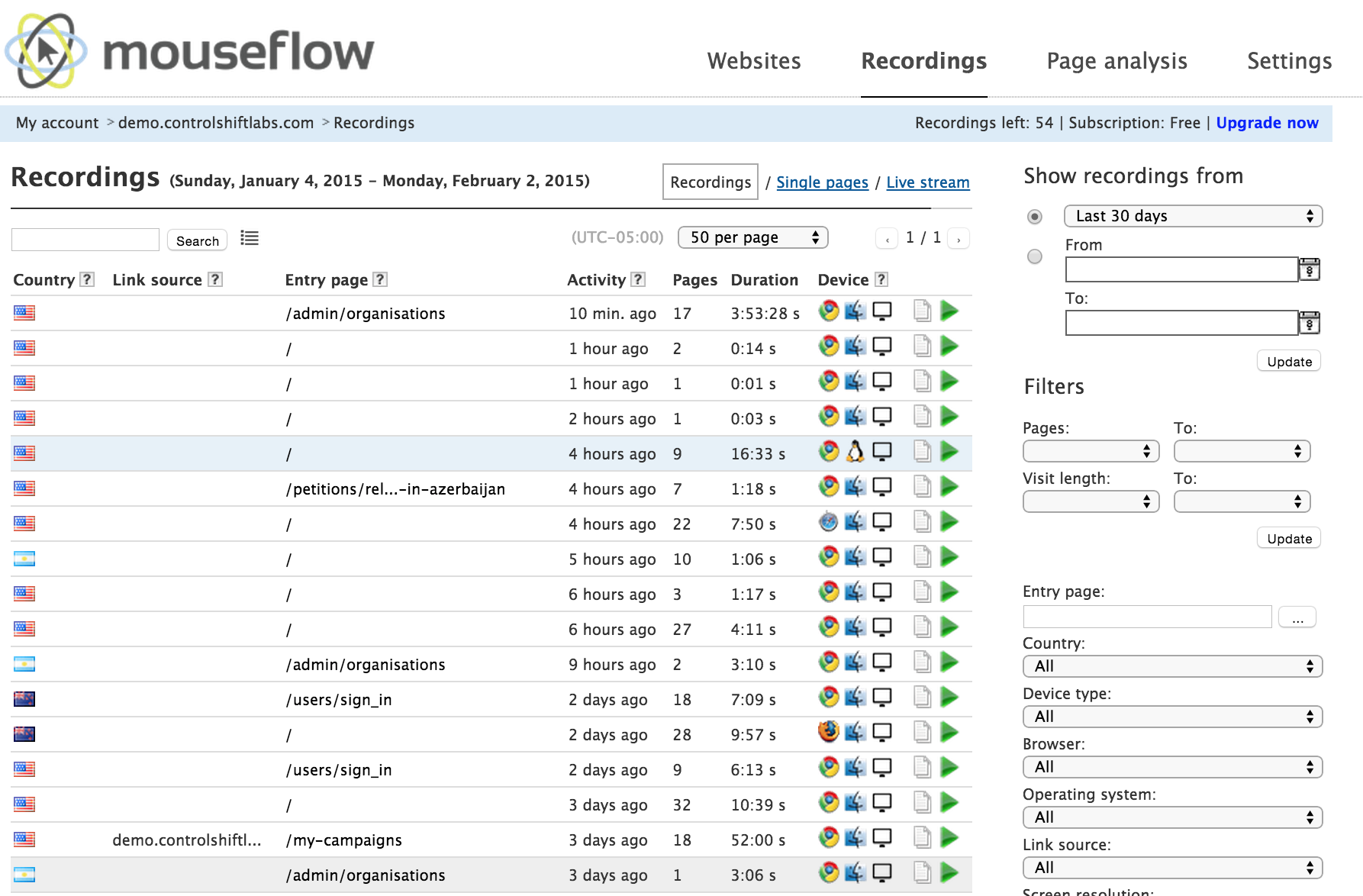Select the boxed Recordings view tab
The width and height of the screenshot is (1363, 896).
(710, 182)
